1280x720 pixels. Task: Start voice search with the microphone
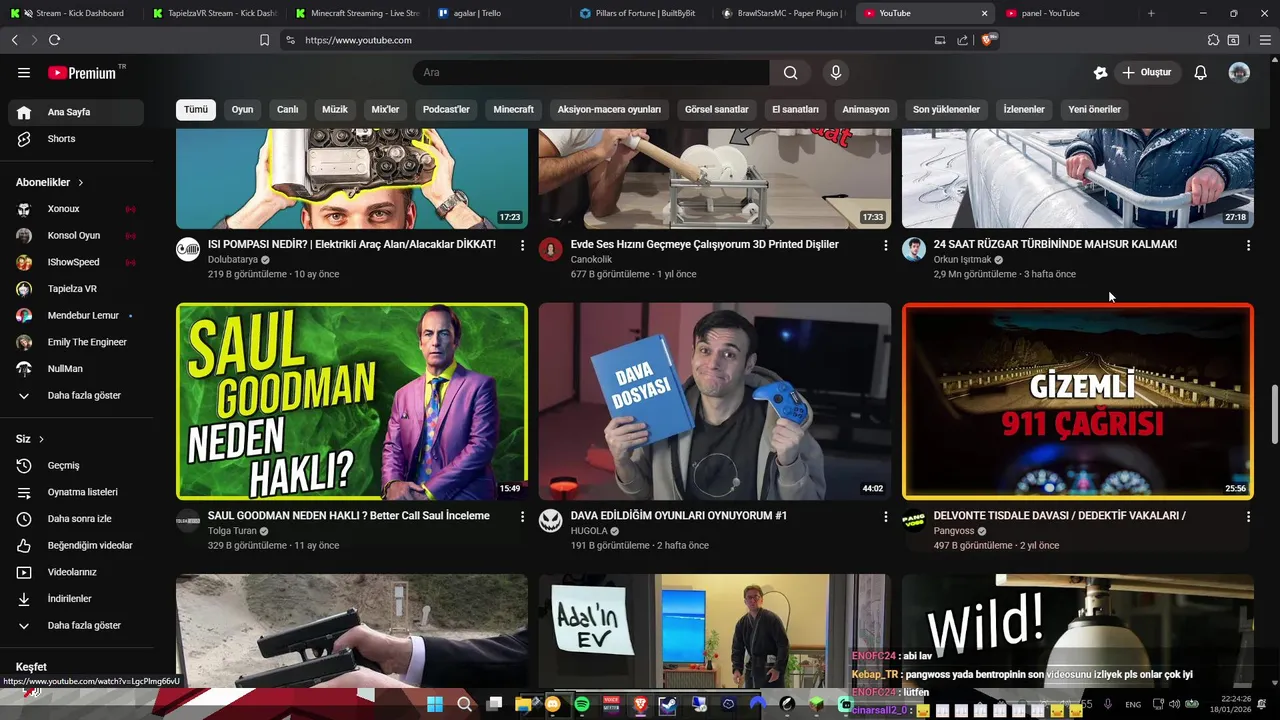click(836, 72)
